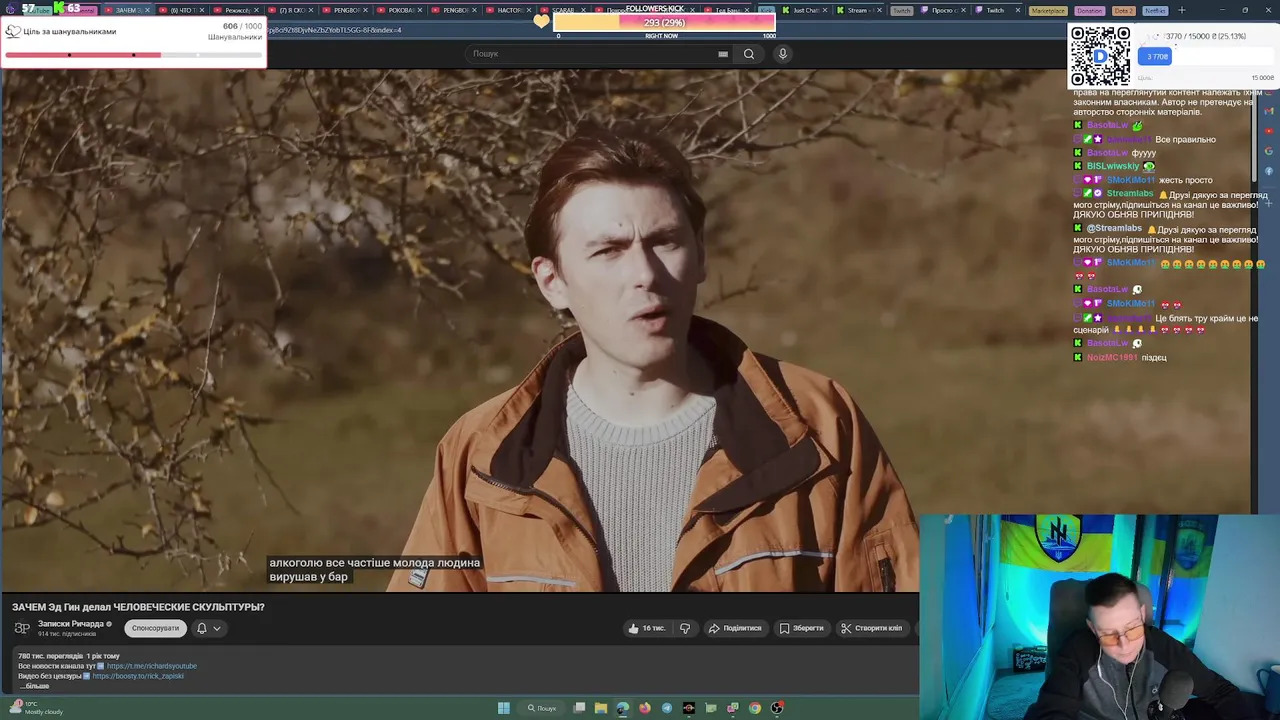Click the 'Спонсорувати' button

155,628
